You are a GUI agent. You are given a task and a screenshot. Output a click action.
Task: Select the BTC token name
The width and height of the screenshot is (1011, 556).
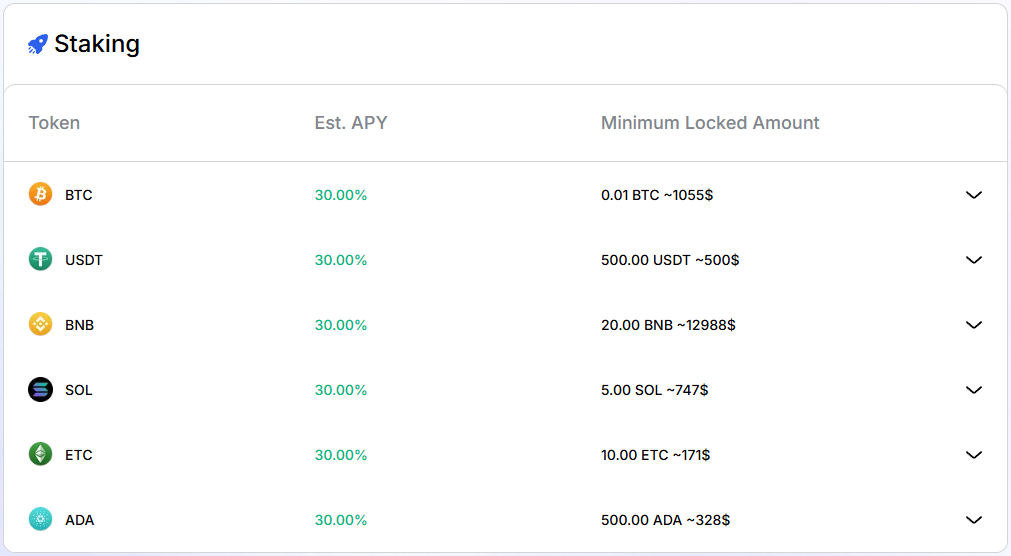[79, 195]
